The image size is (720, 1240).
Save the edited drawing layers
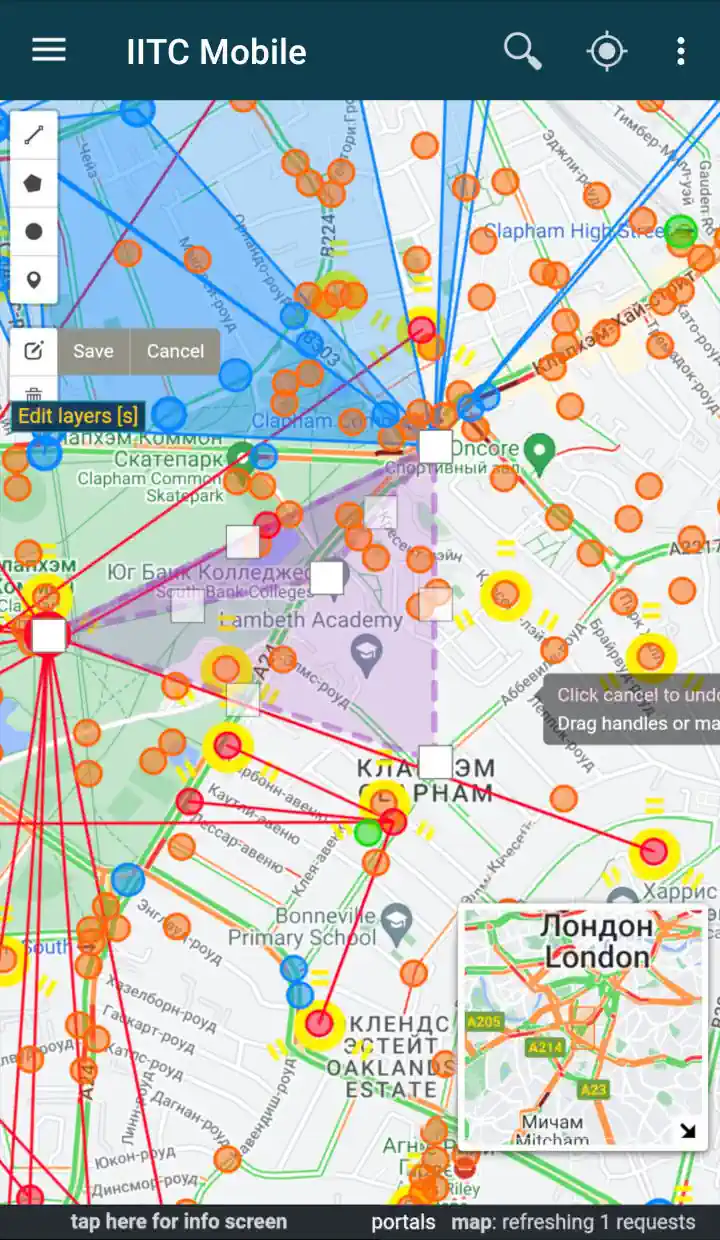point(93,351)
